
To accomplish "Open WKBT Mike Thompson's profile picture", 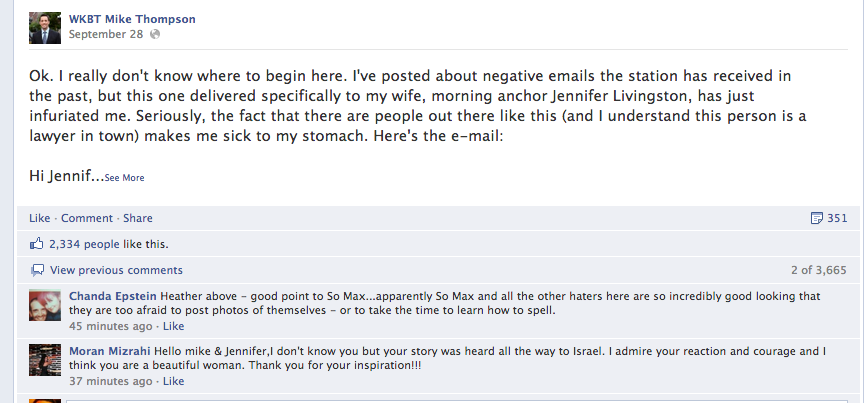I will coord(45,28).
